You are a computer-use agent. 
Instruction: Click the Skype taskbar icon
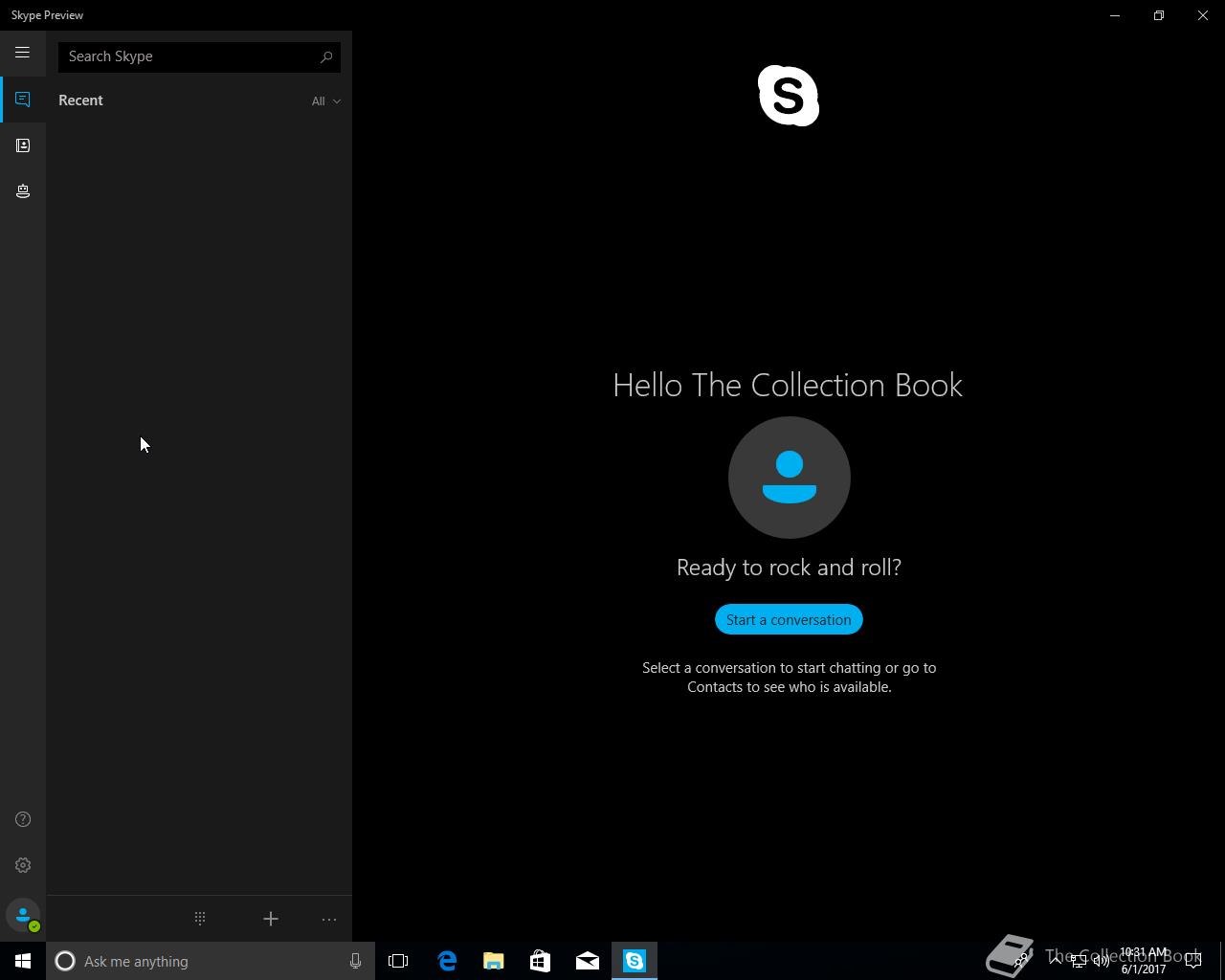click(635, 961)
